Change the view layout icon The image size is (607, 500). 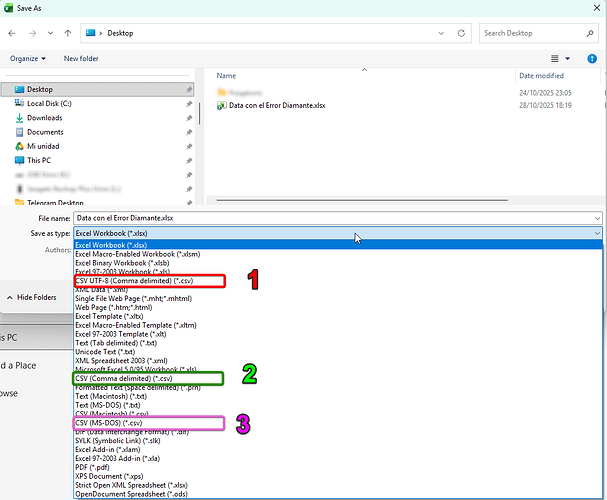coord(555,58)
